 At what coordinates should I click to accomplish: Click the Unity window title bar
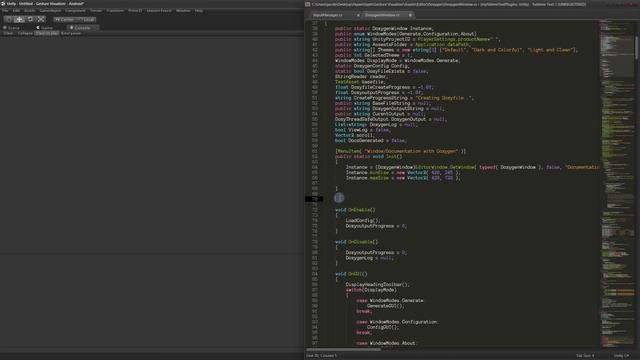pyautogui.click(x=152, y=4)
